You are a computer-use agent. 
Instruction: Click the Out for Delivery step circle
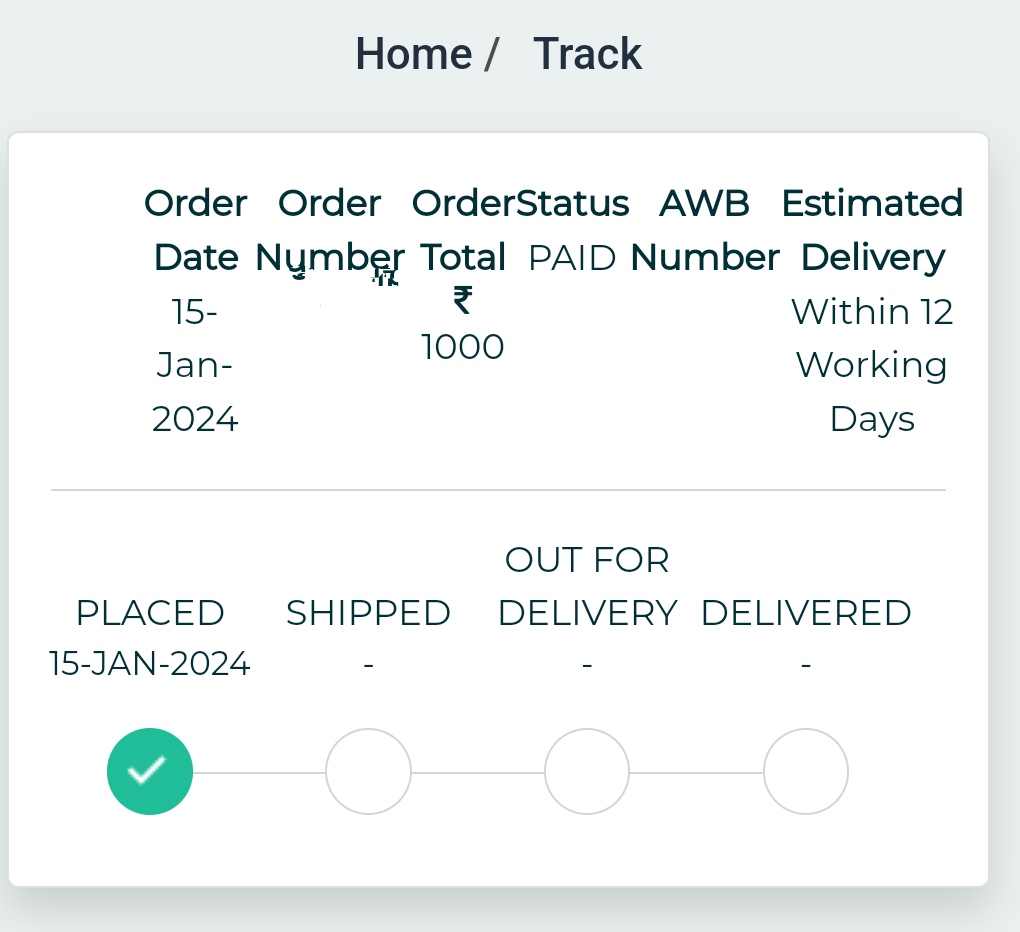click(x=587, y=771)
